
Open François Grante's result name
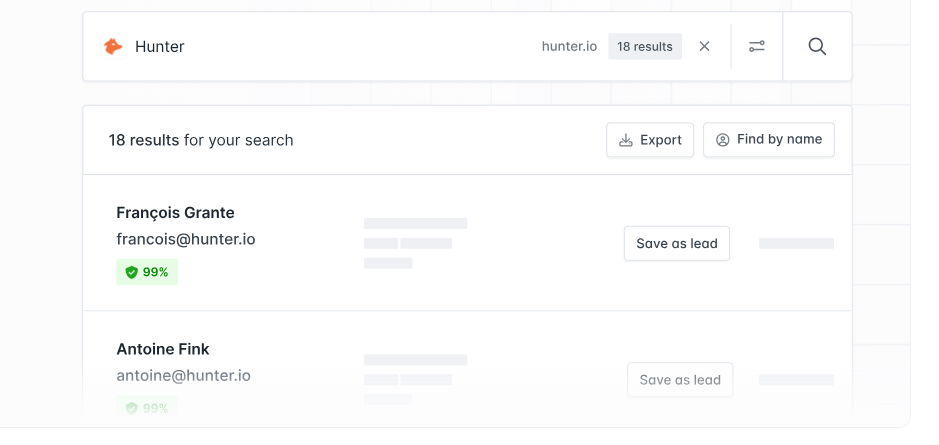[x=175, y=213]
